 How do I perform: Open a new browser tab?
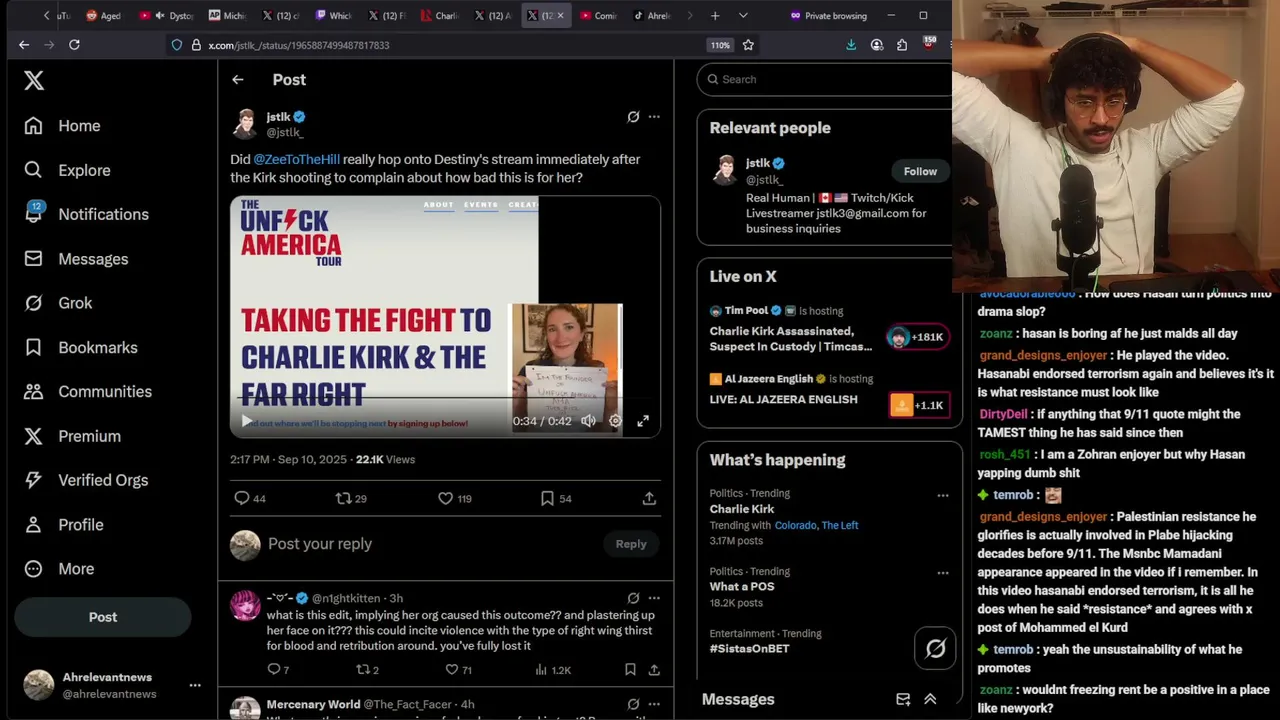[715, 16]
